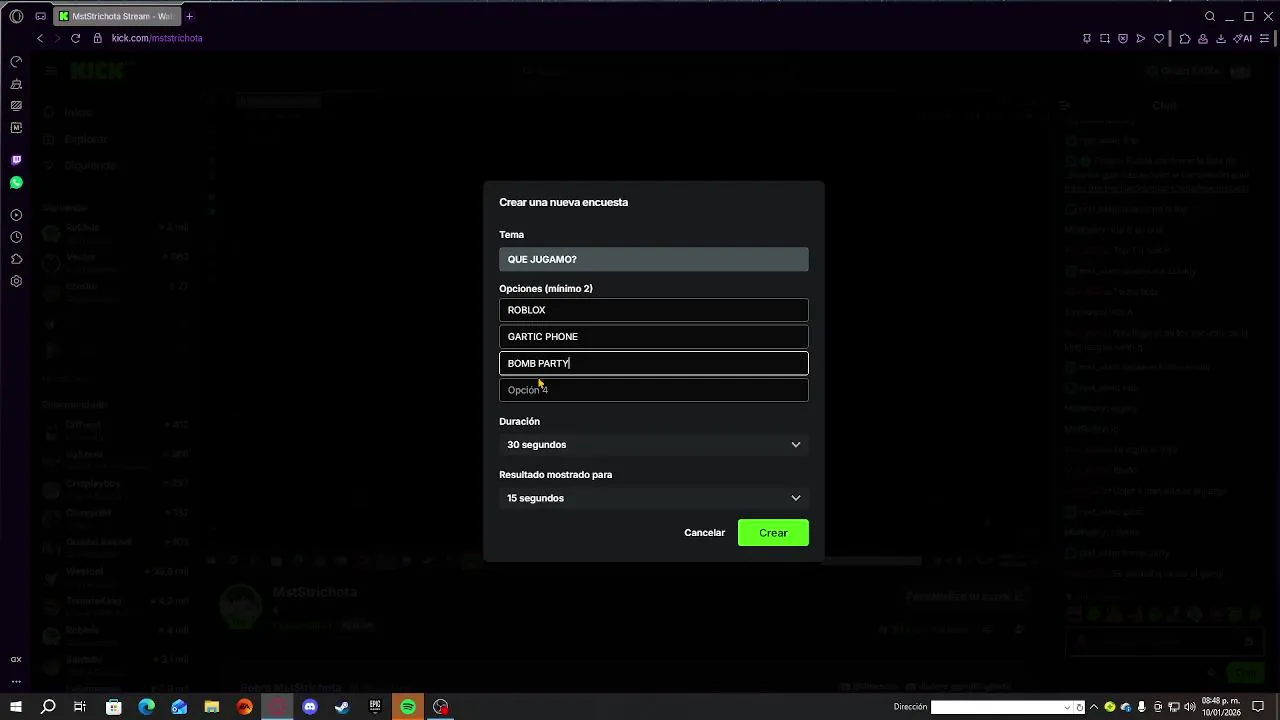1280x720 pixels.
Task: Reload the kick.com page
Action: [75, 38]
